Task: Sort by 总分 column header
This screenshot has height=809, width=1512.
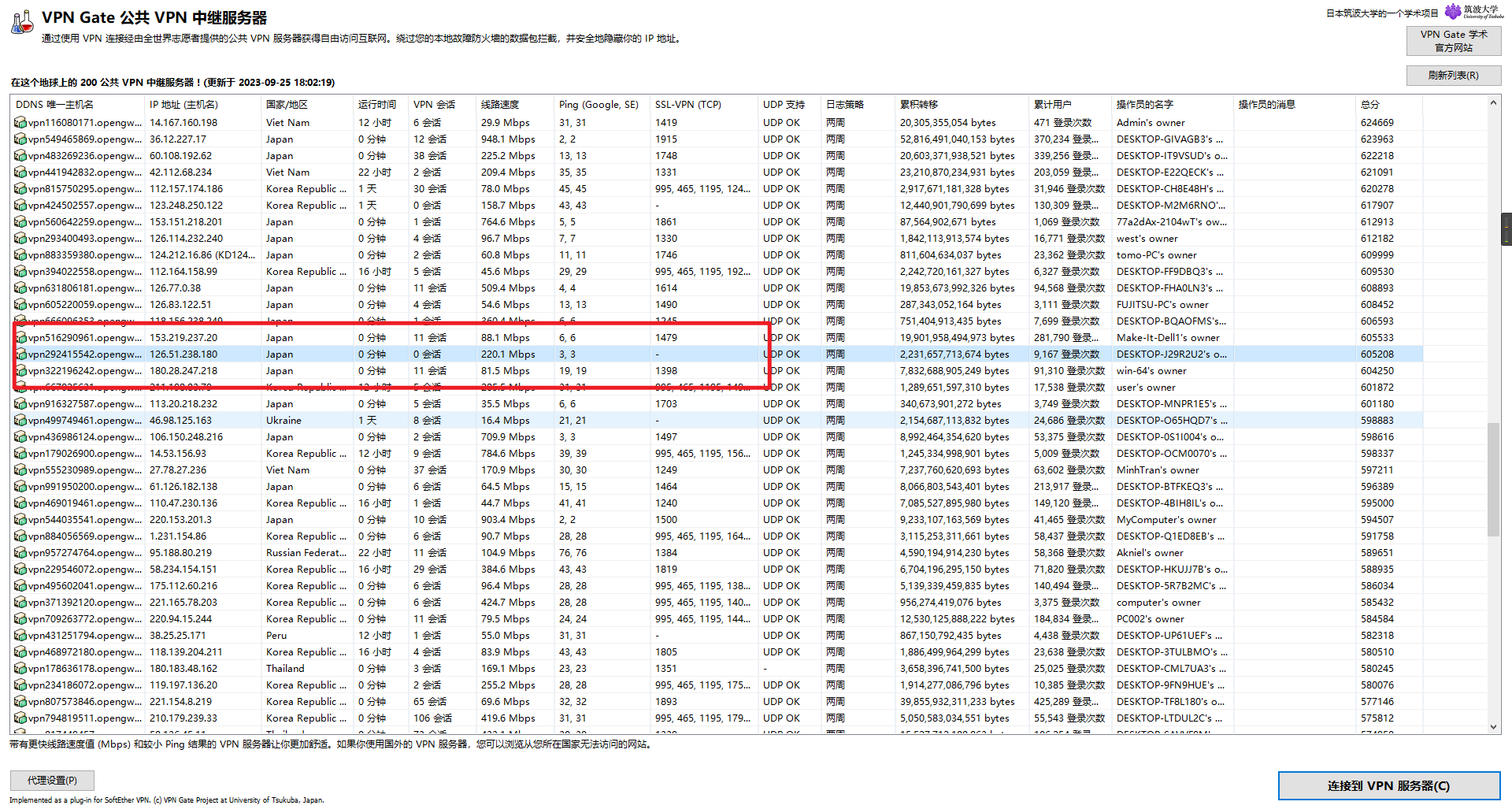Action: tap(1389, 105)
